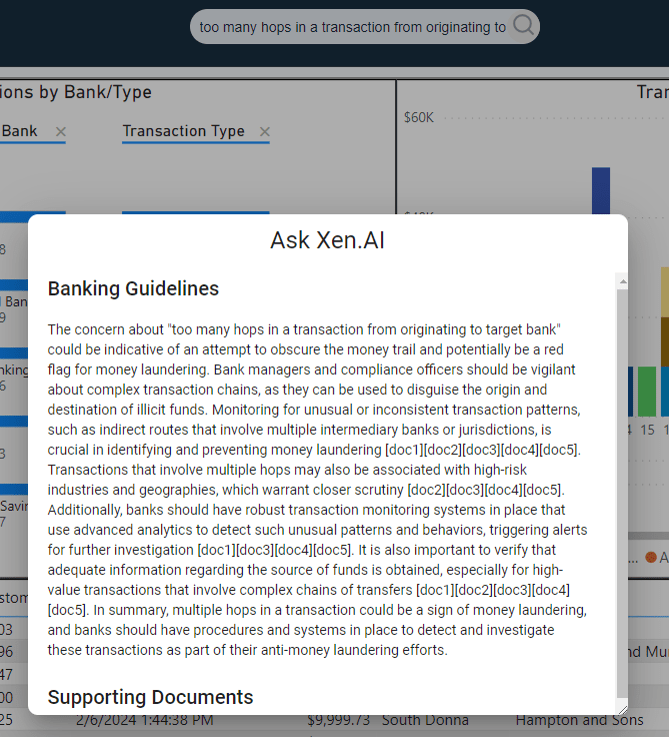Viewport: 669px width, 737px height.
Task: Click the Banking Guidelines heading
Action: pyautogui.click(x=133, y=288)
